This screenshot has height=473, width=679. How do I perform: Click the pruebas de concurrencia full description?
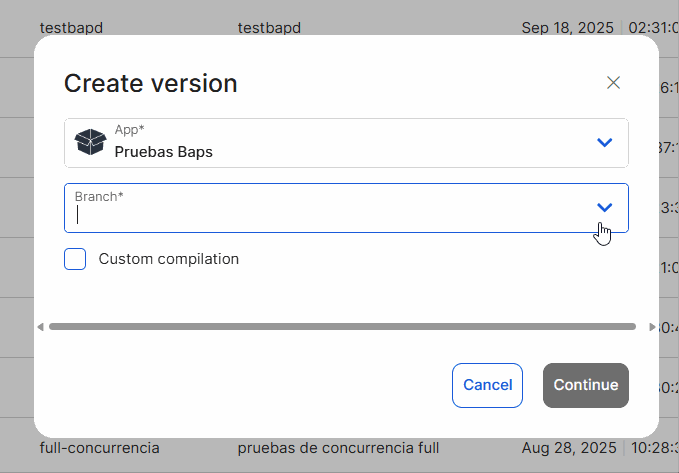[338, 448]
